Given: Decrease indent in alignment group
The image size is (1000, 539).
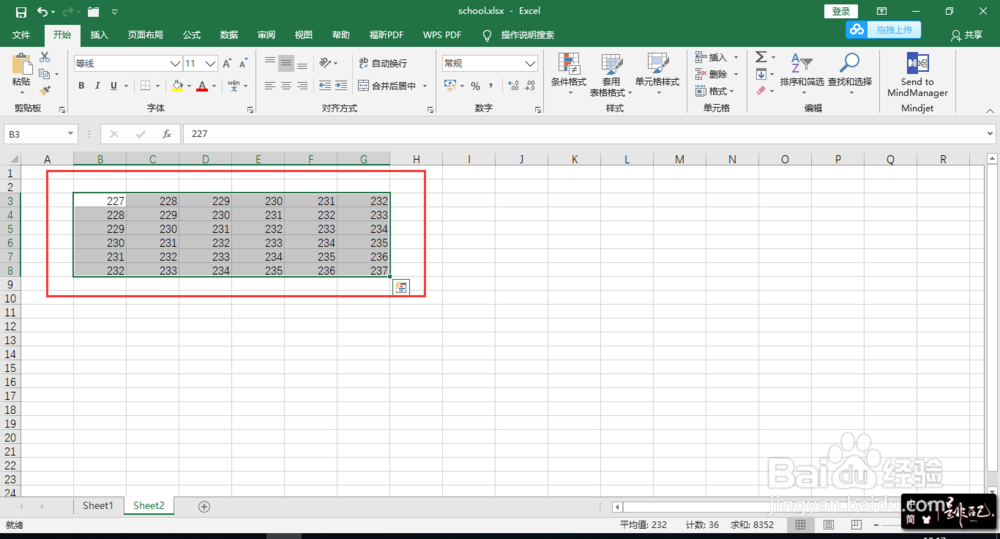Looking at the screenshot, I should (325, 85).
